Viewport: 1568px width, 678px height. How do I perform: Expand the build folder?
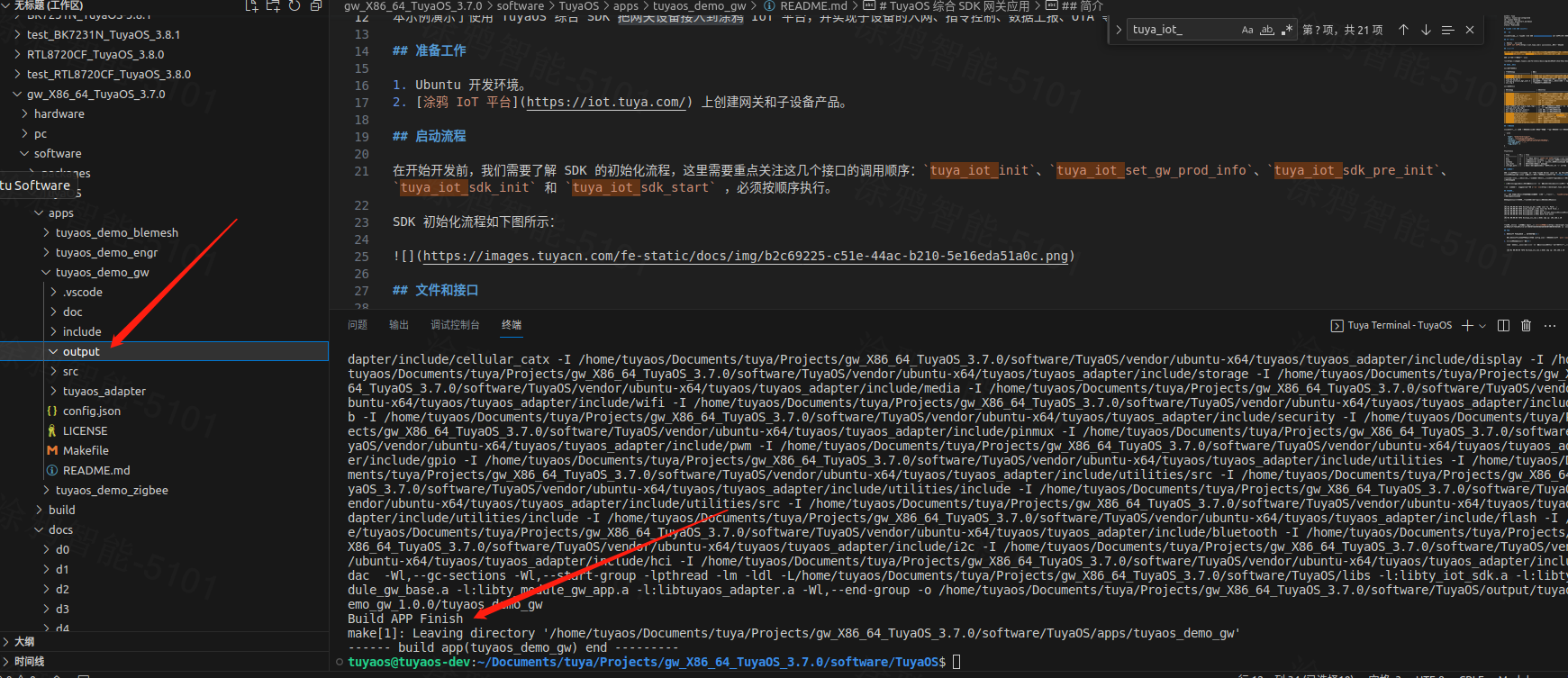164,511
